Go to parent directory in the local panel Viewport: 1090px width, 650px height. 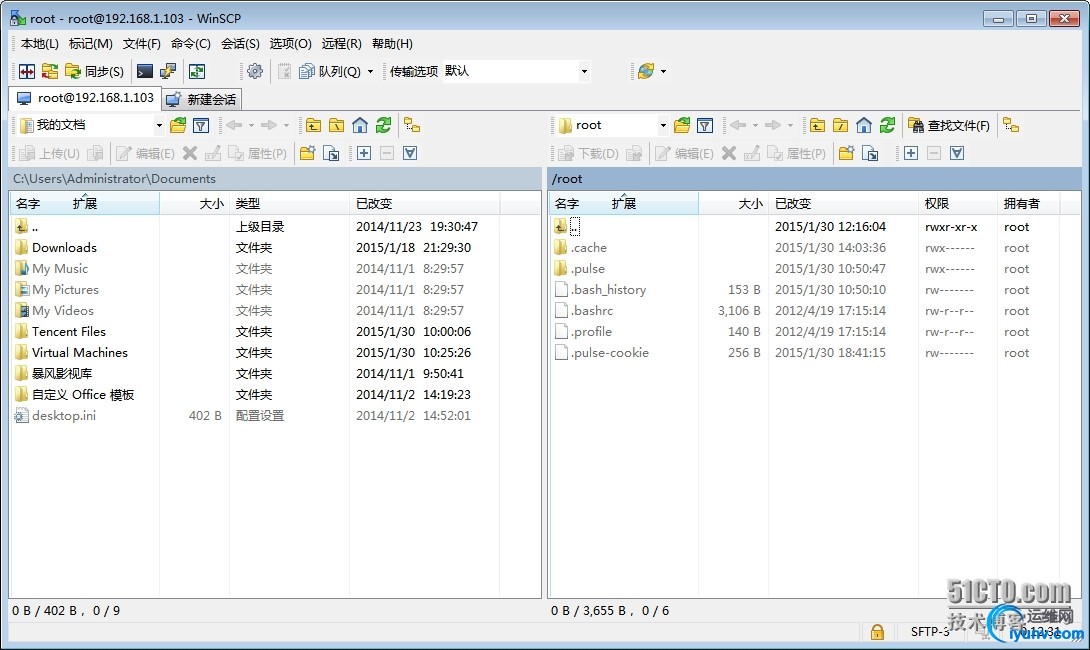point(314,125)
